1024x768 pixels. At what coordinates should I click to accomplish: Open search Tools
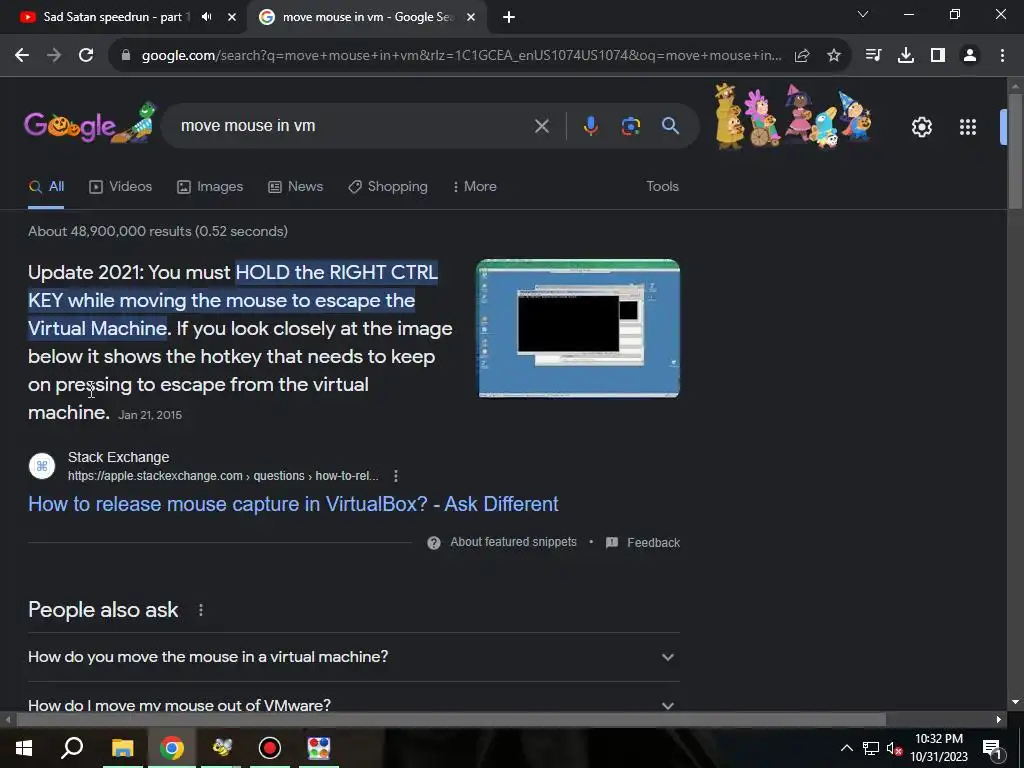click(x=662, y=187)
